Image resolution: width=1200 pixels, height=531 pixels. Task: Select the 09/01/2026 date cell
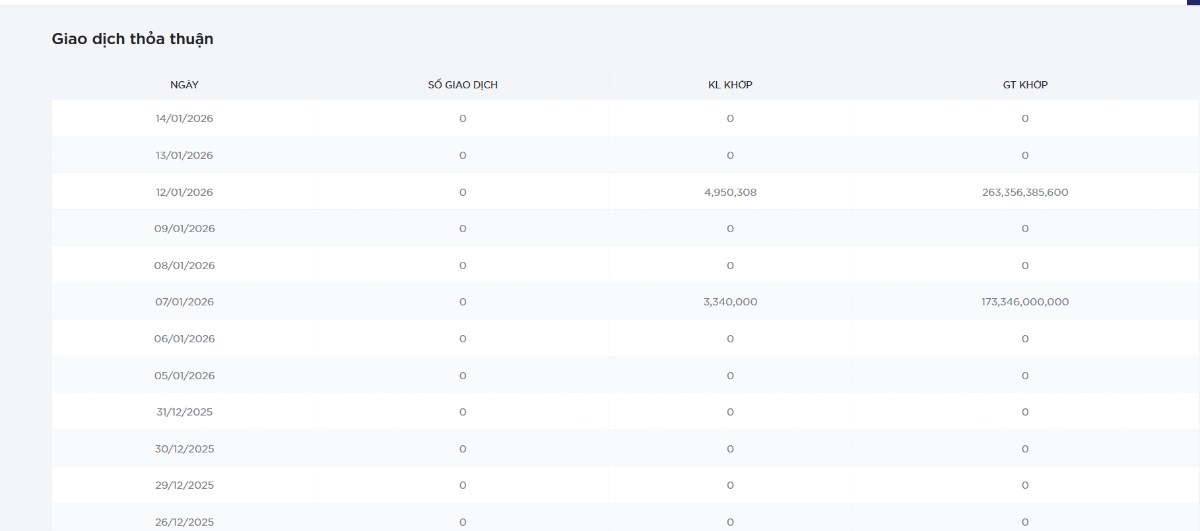pos(184,229)
